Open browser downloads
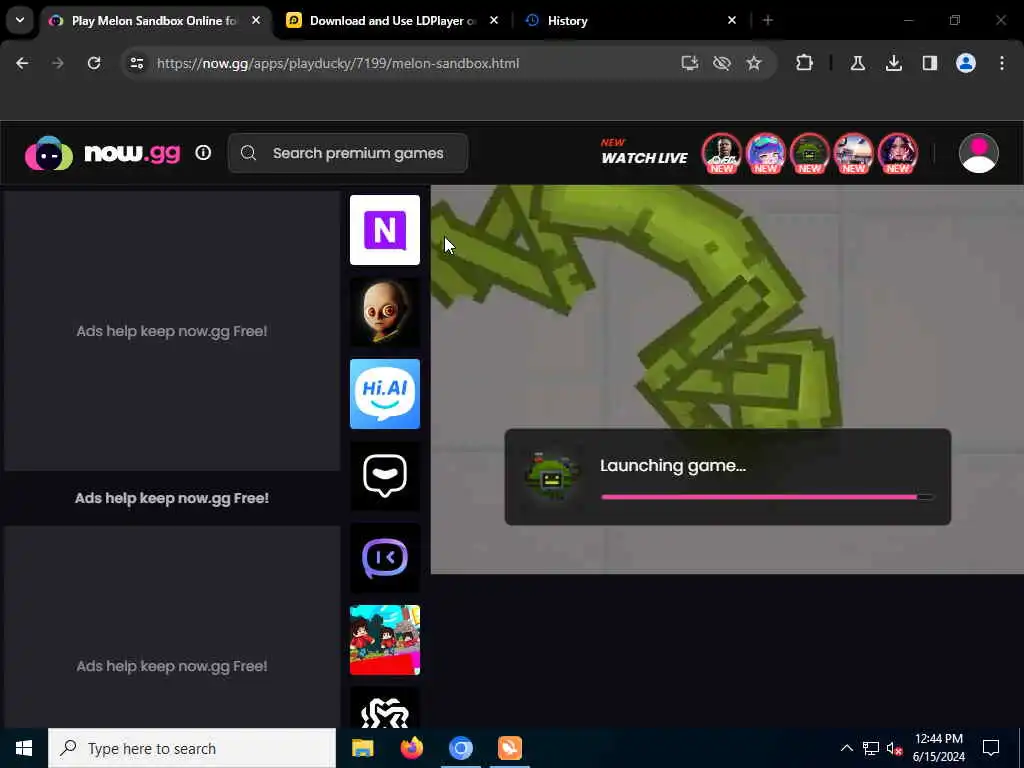The height and width of the screenshot is (768, 1024). pyautogui.click(x=893, y=63)
